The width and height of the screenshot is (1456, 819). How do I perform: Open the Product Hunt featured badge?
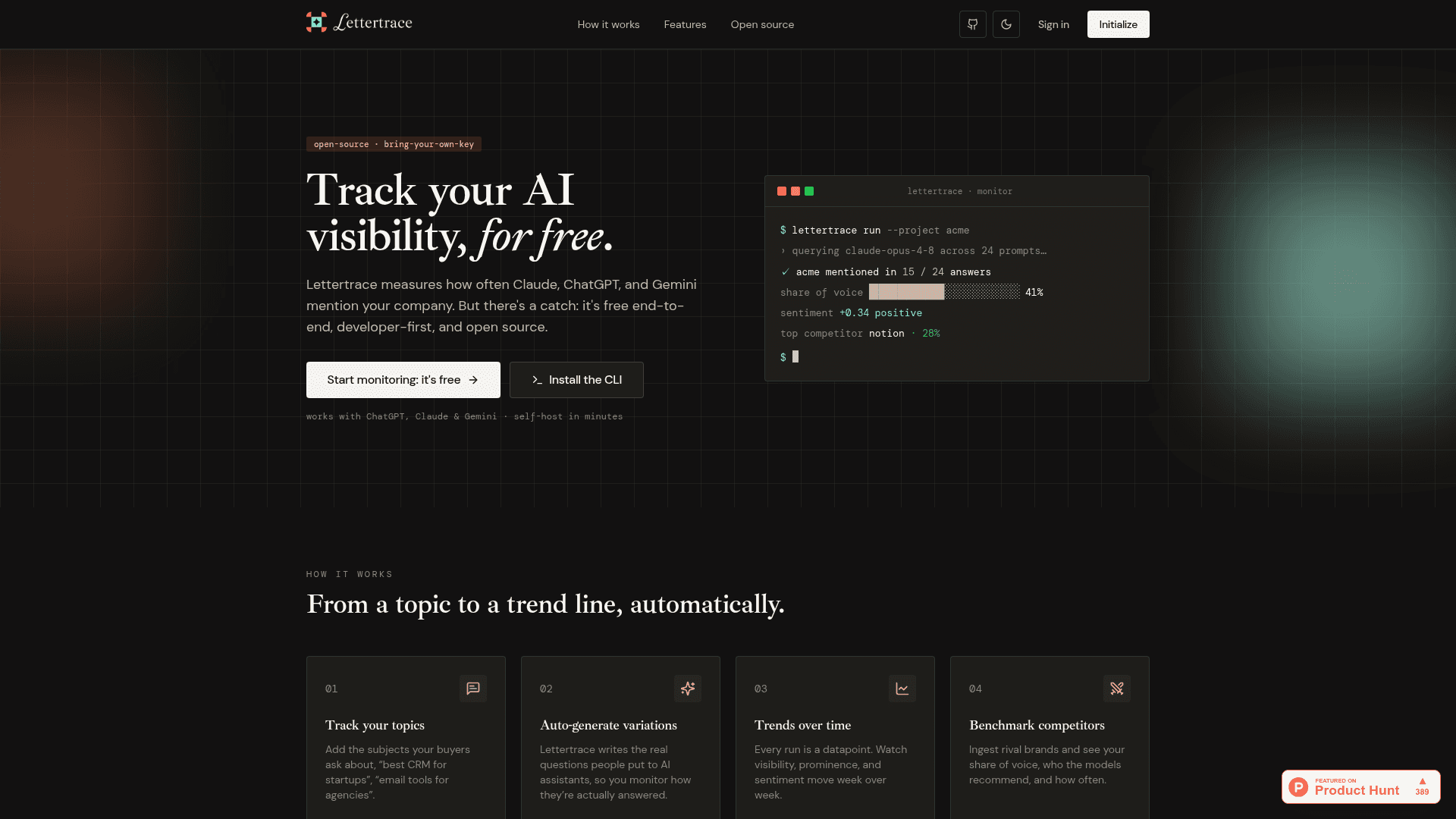click(1361, 787)
